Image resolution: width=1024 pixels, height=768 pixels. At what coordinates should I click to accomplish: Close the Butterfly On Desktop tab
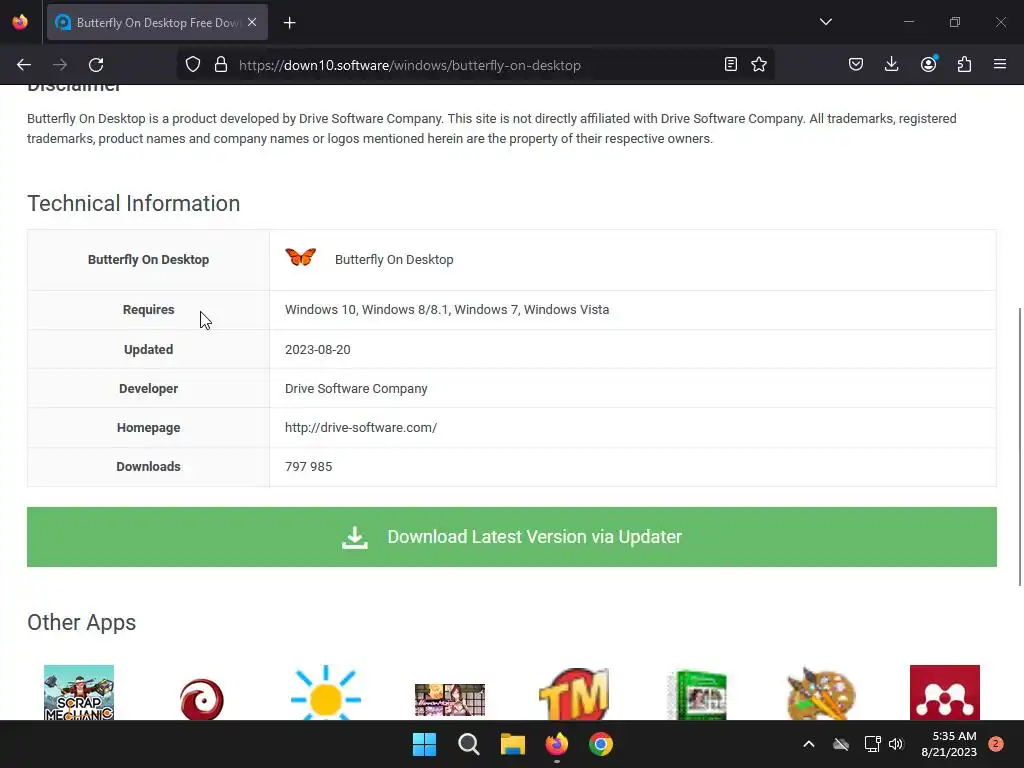coord(252,22)
